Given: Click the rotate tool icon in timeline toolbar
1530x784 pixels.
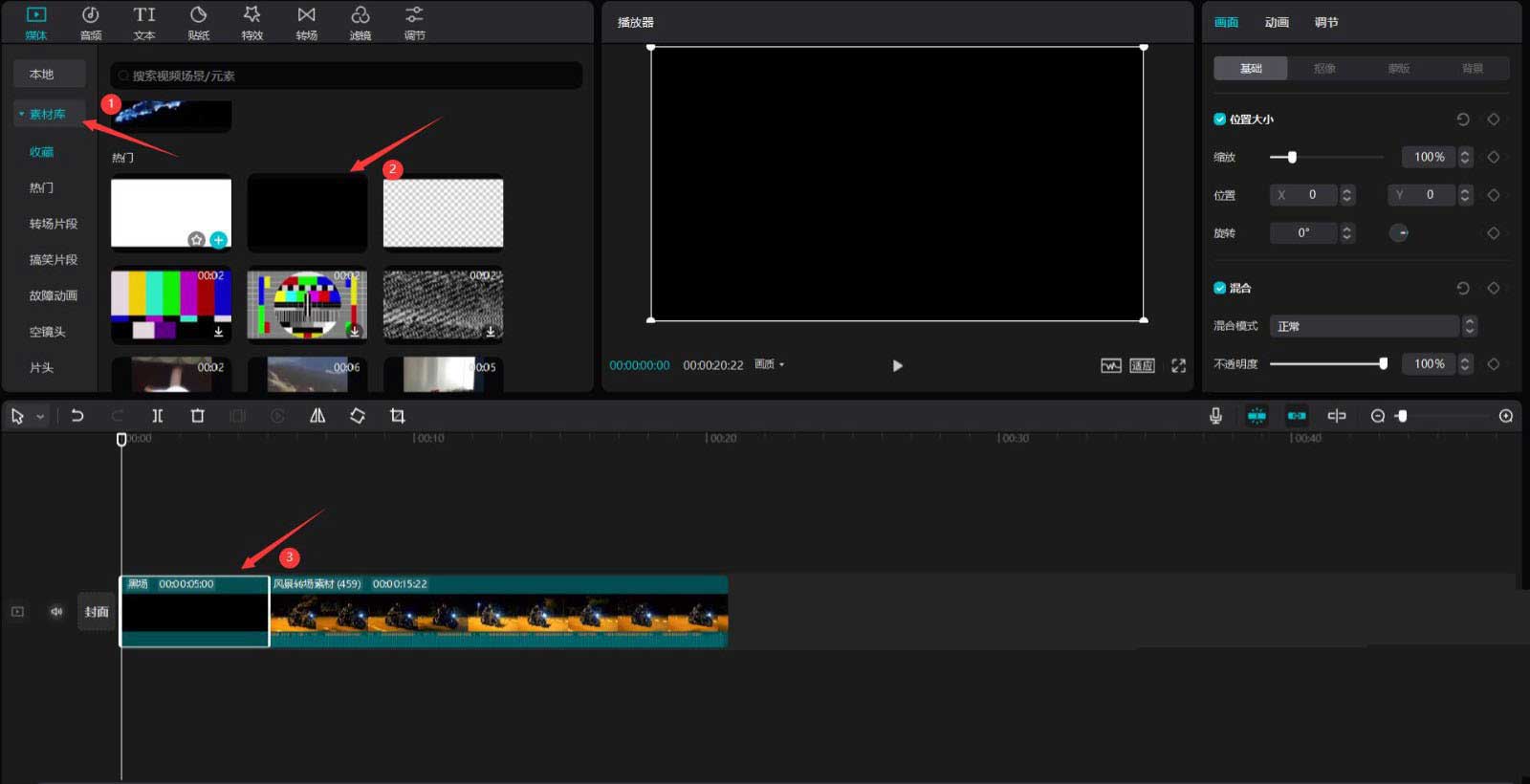Looking at the screenshot, I should click(358, 416).
